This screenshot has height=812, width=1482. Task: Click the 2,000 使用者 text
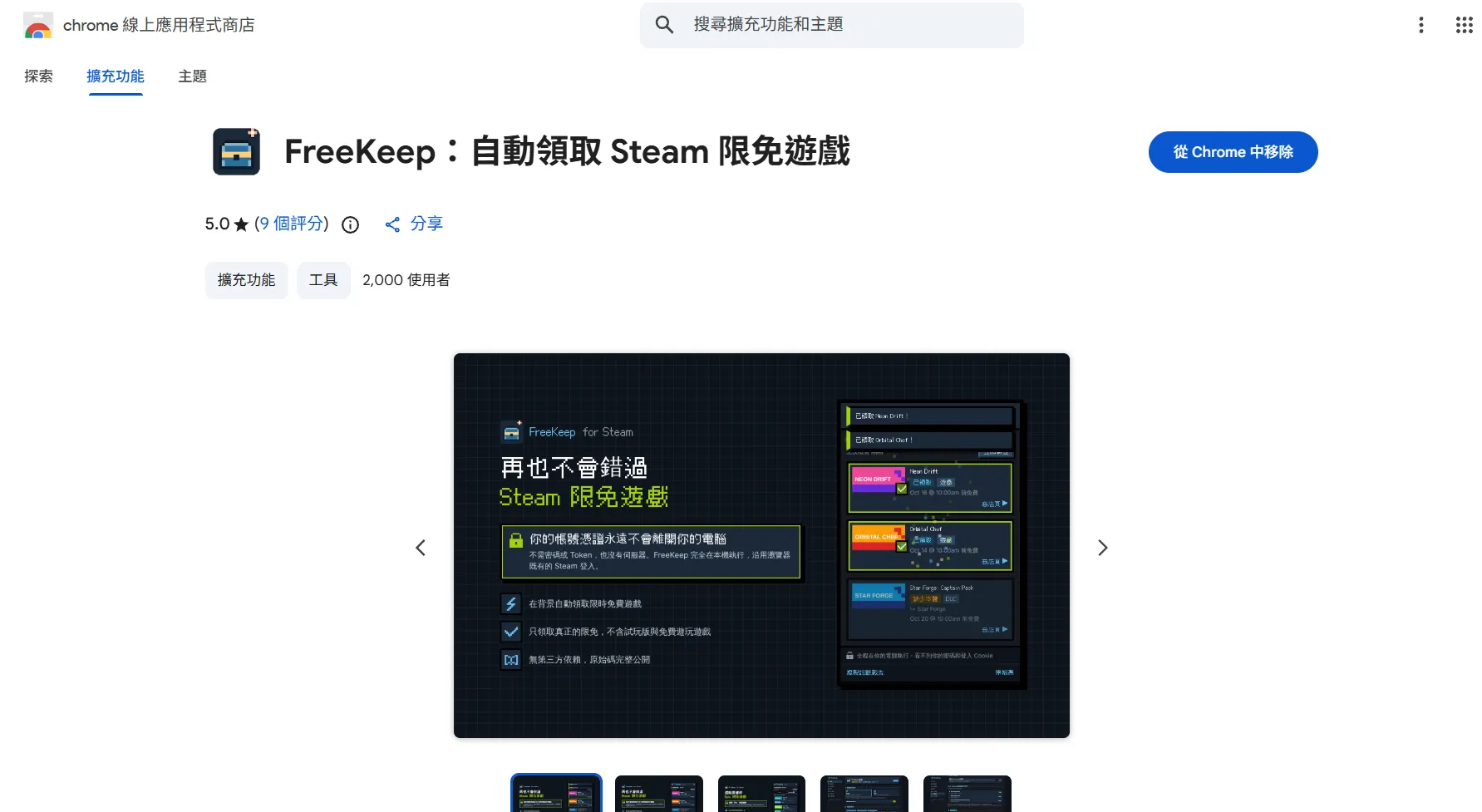coord(406,280)
